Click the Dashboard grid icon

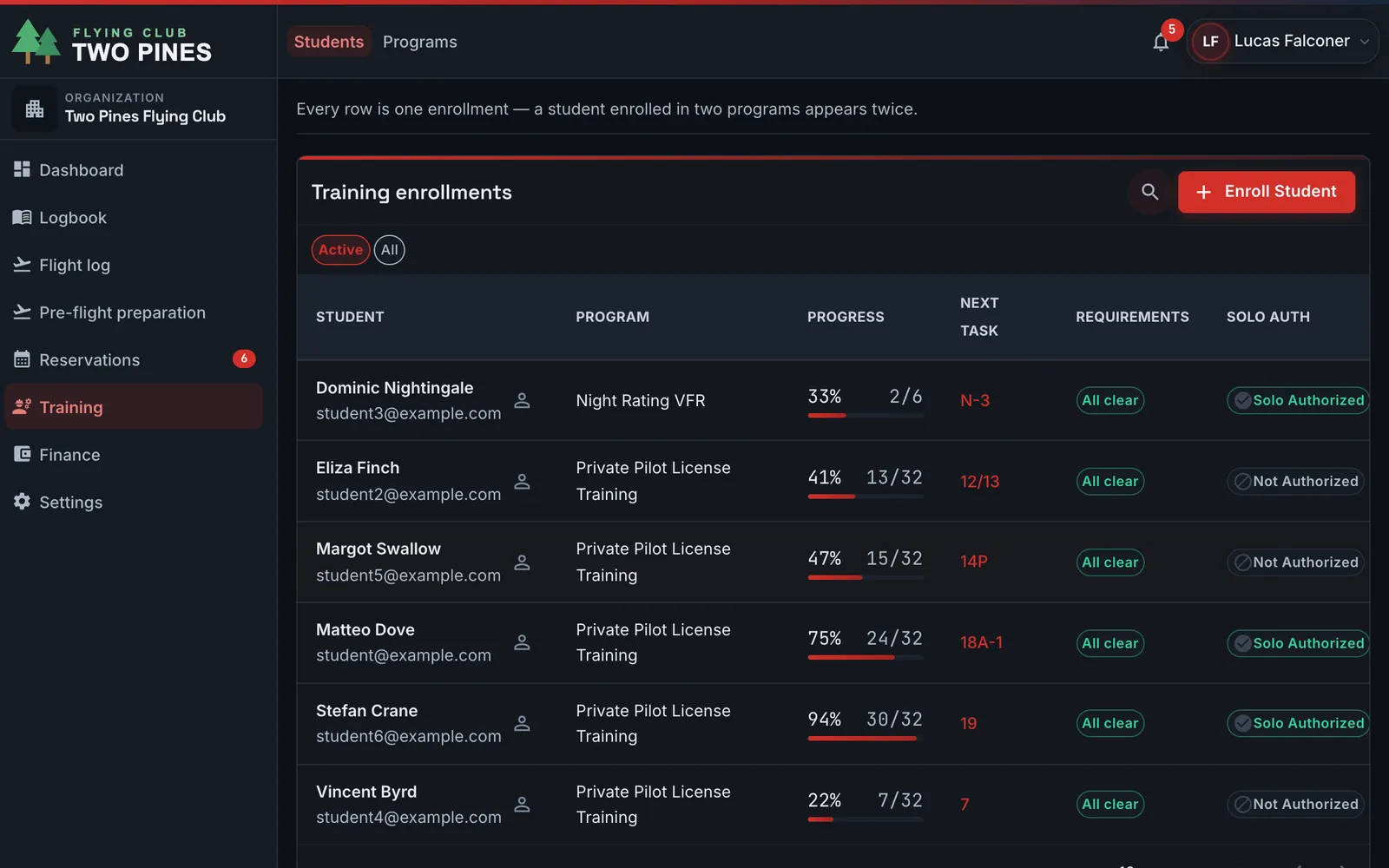pos(22,169)
